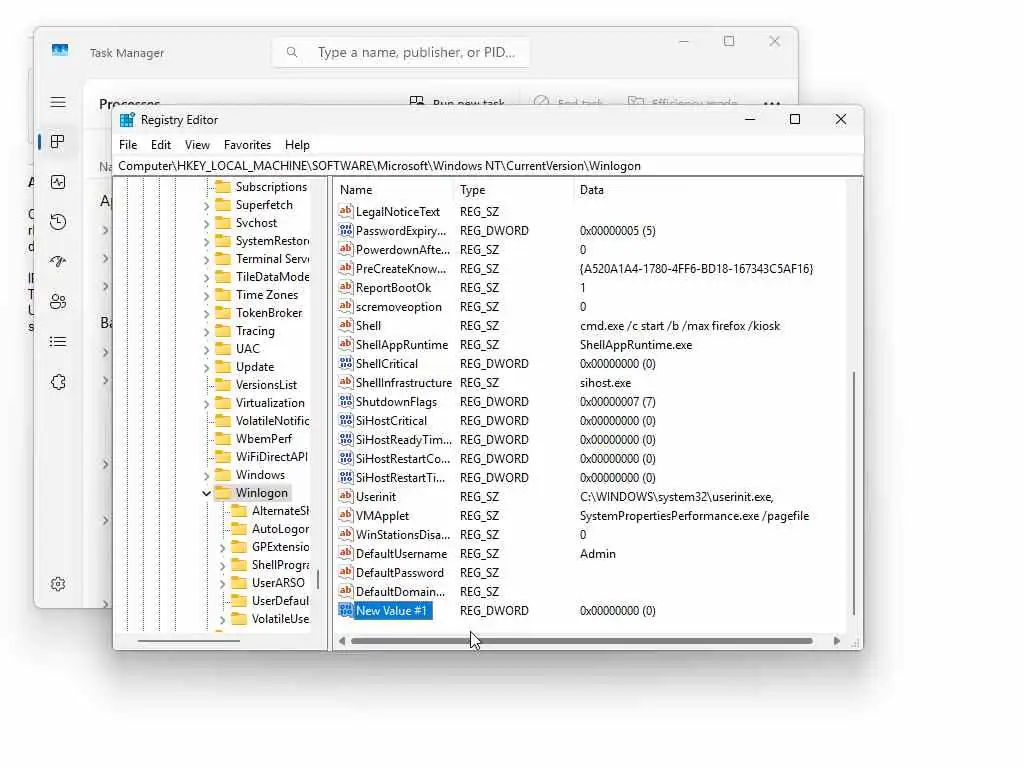The width and height of the screenshot is (1024, 768).
Task: Click the search magnifier in Task Manager
Action: click(292, 52)
